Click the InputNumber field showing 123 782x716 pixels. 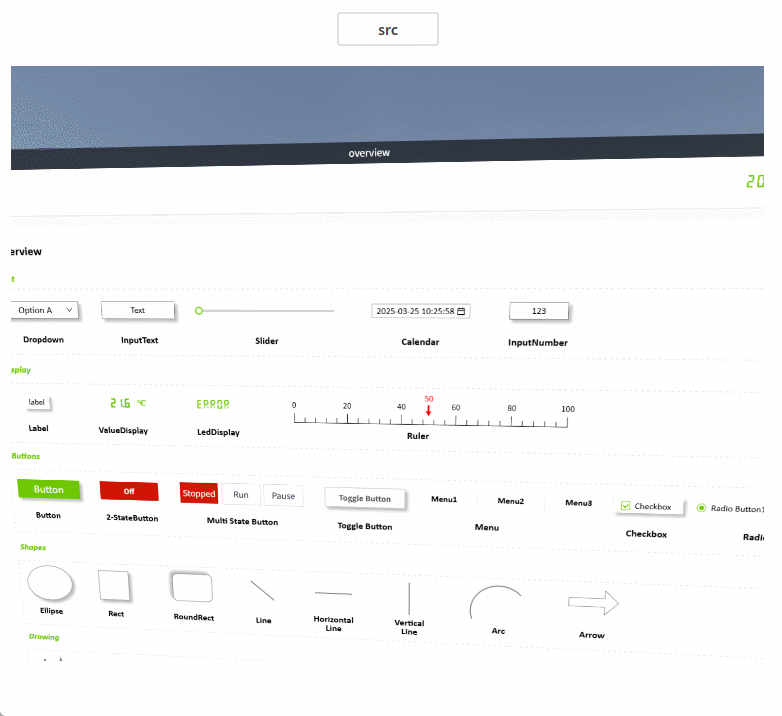pos(539,311)
